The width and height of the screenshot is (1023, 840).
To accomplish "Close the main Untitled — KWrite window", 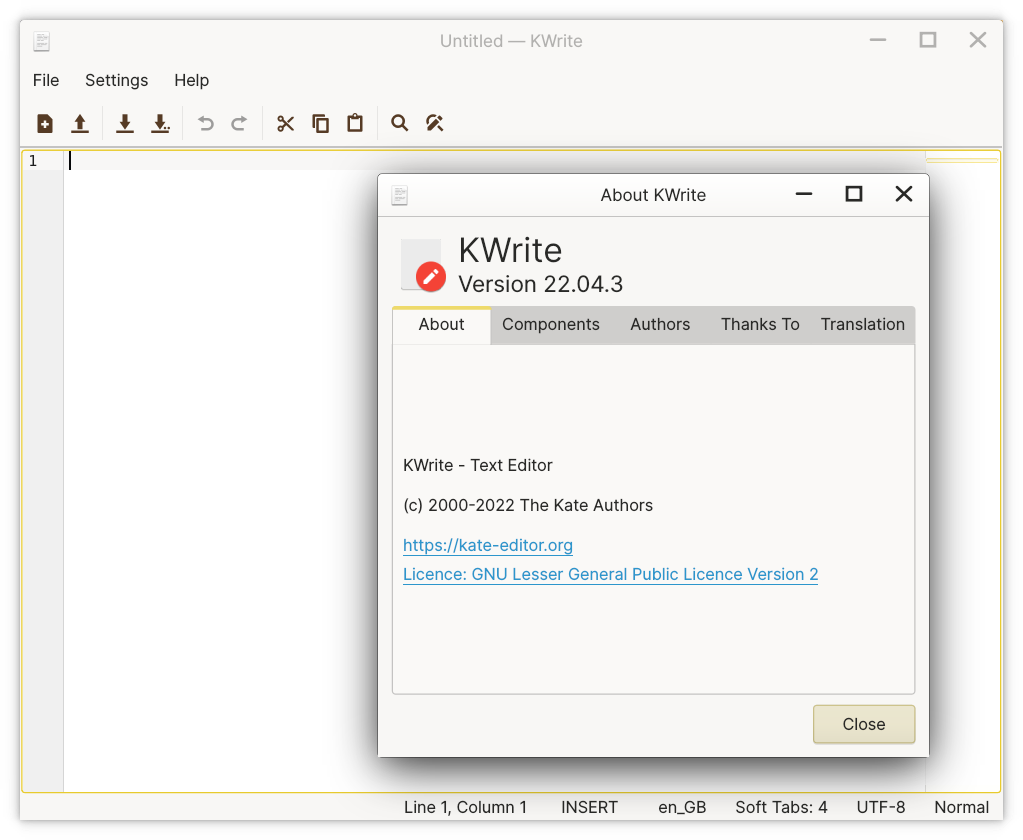I will (977, 40).
